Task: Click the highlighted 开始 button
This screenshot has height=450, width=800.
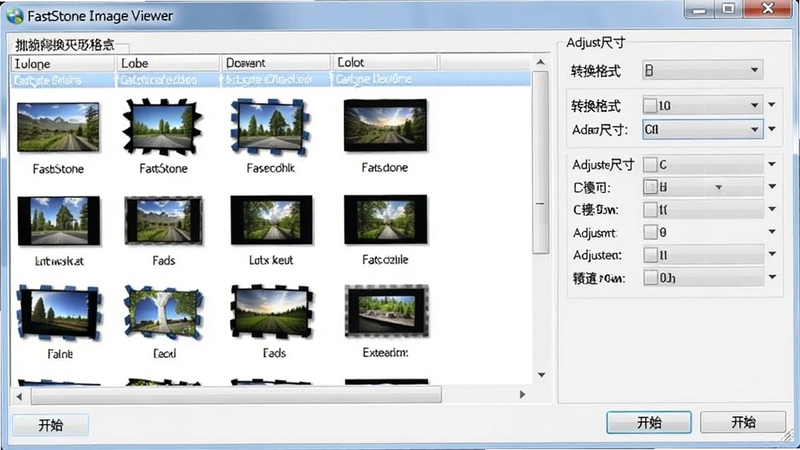Action: tap(648, 422)
